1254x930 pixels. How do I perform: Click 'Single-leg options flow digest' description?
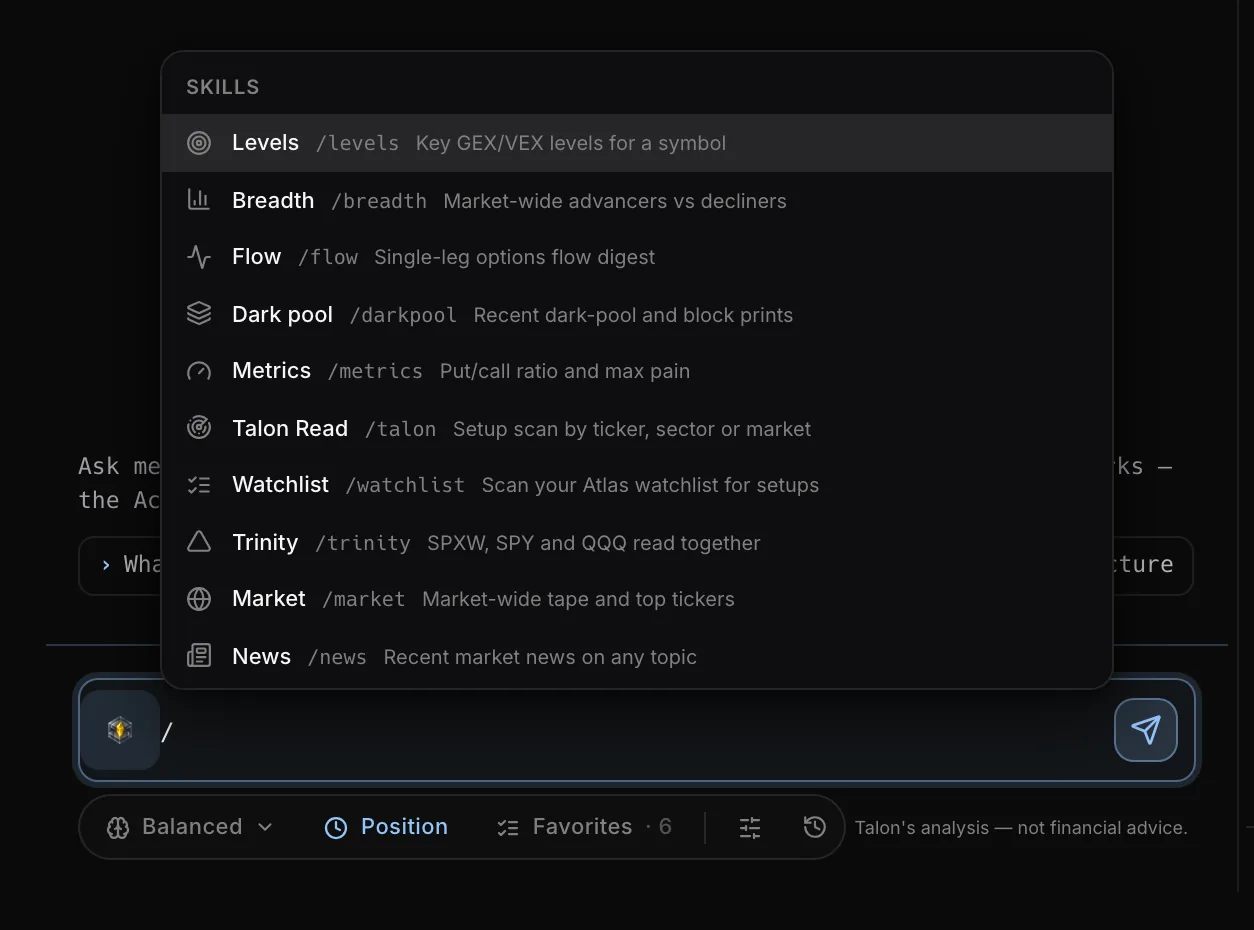click(514, 257)
